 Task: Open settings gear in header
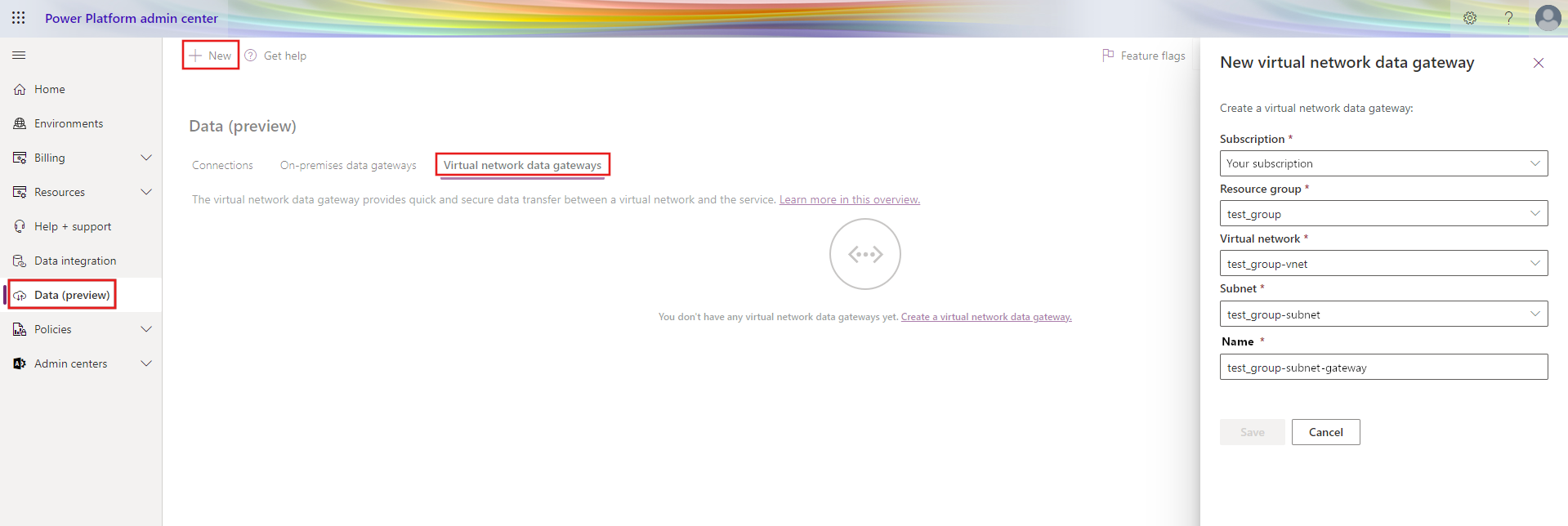pyautogui.click(x=1469, y=18)
